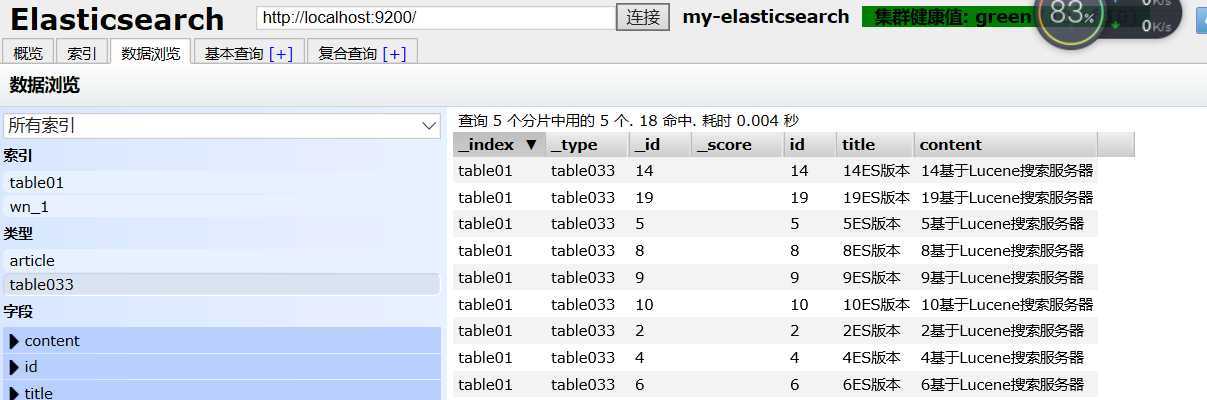
Task: Sort by the _score column header
Action: [737, 145]
